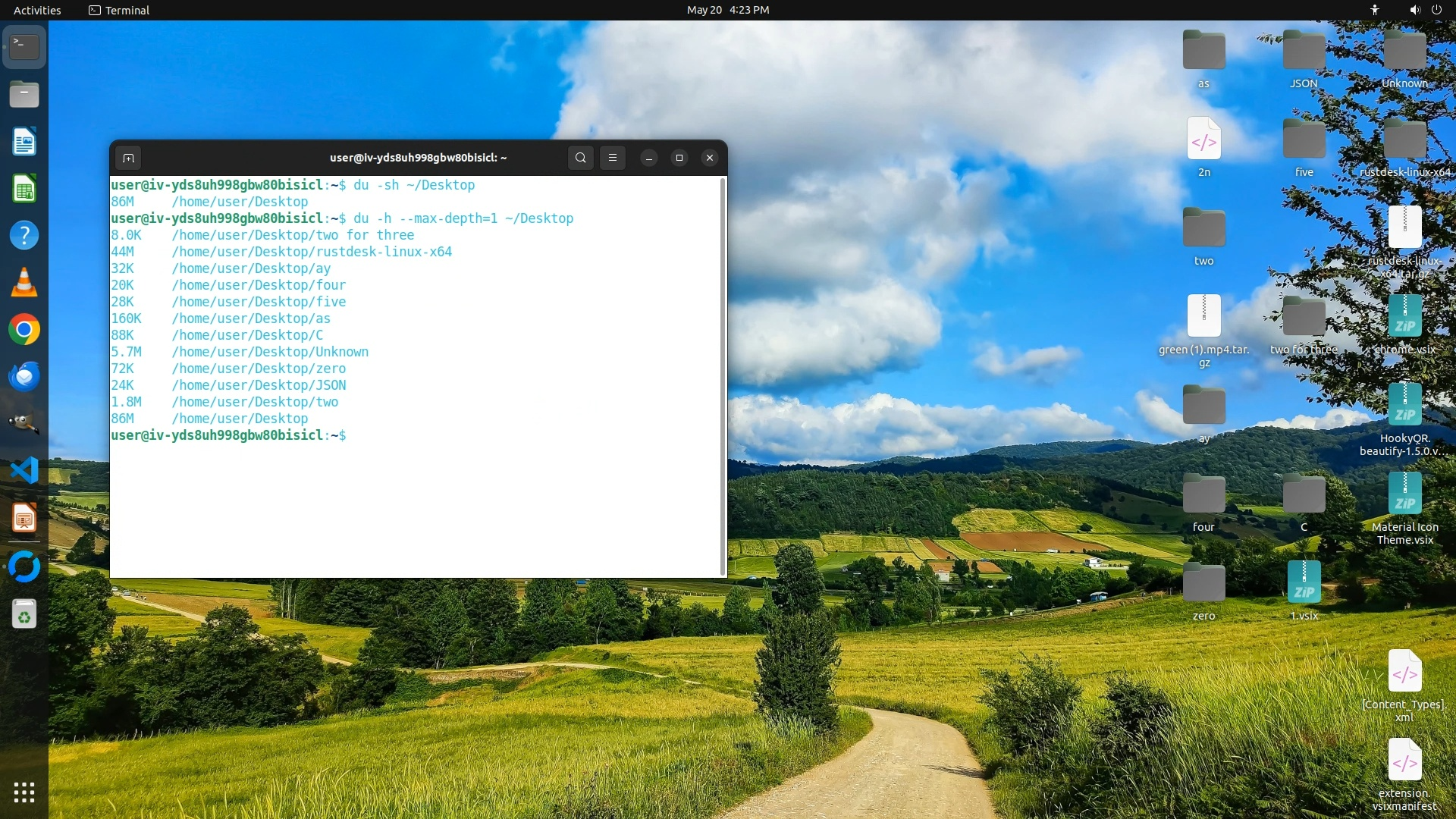Screen dimensions: 1456x819
Task: Open Thunderbird mail from dock
Action: 24,377
